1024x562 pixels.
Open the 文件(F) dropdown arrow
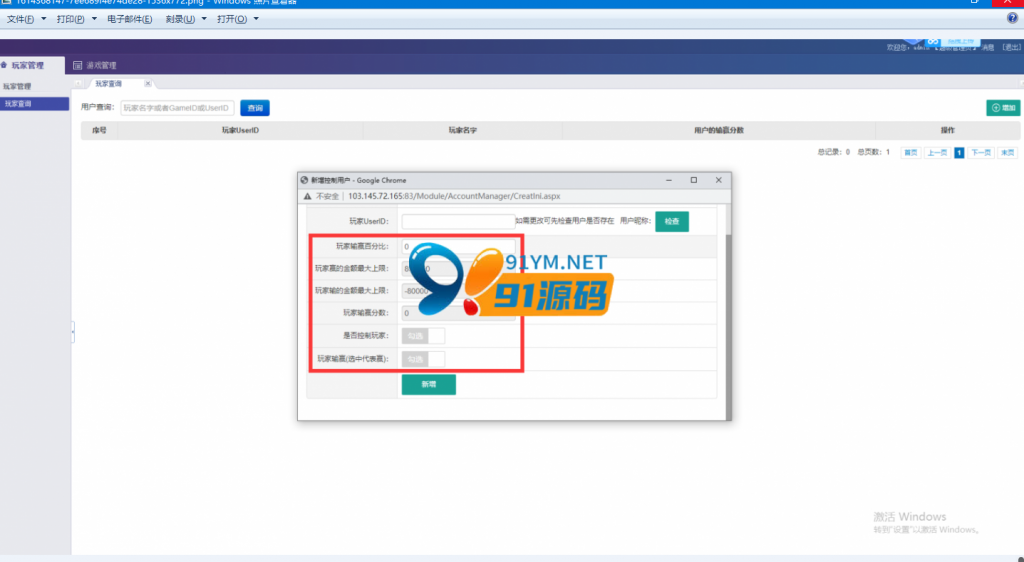point(44,19)
